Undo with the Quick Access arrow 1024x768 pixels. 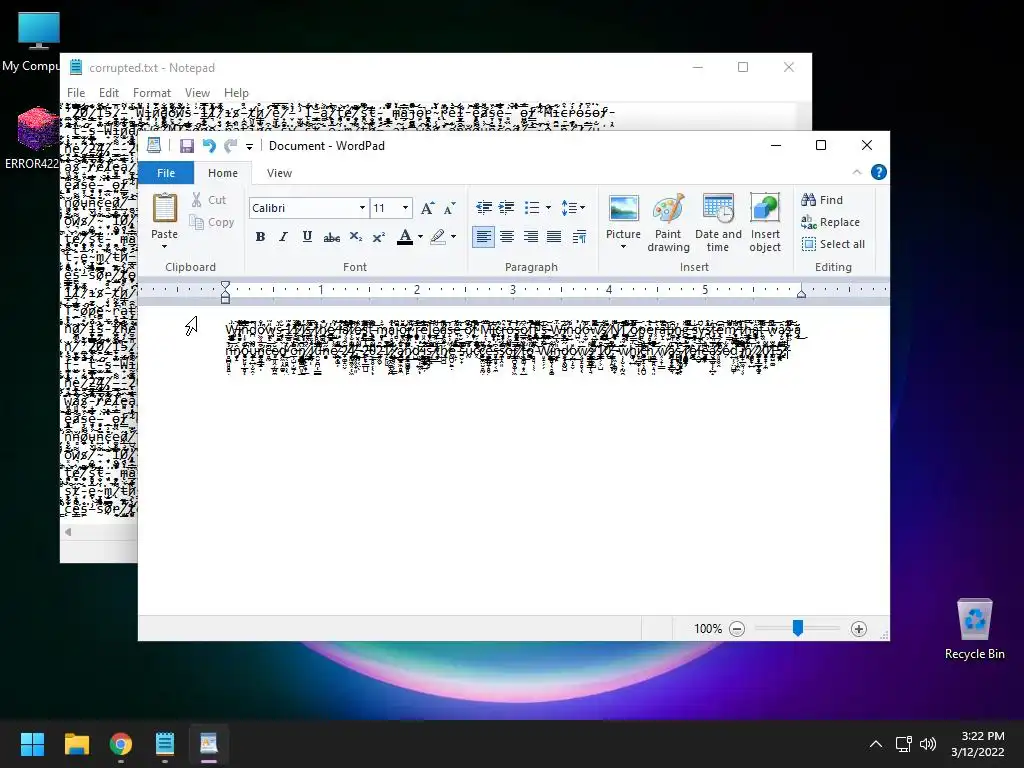pos(209,146)
